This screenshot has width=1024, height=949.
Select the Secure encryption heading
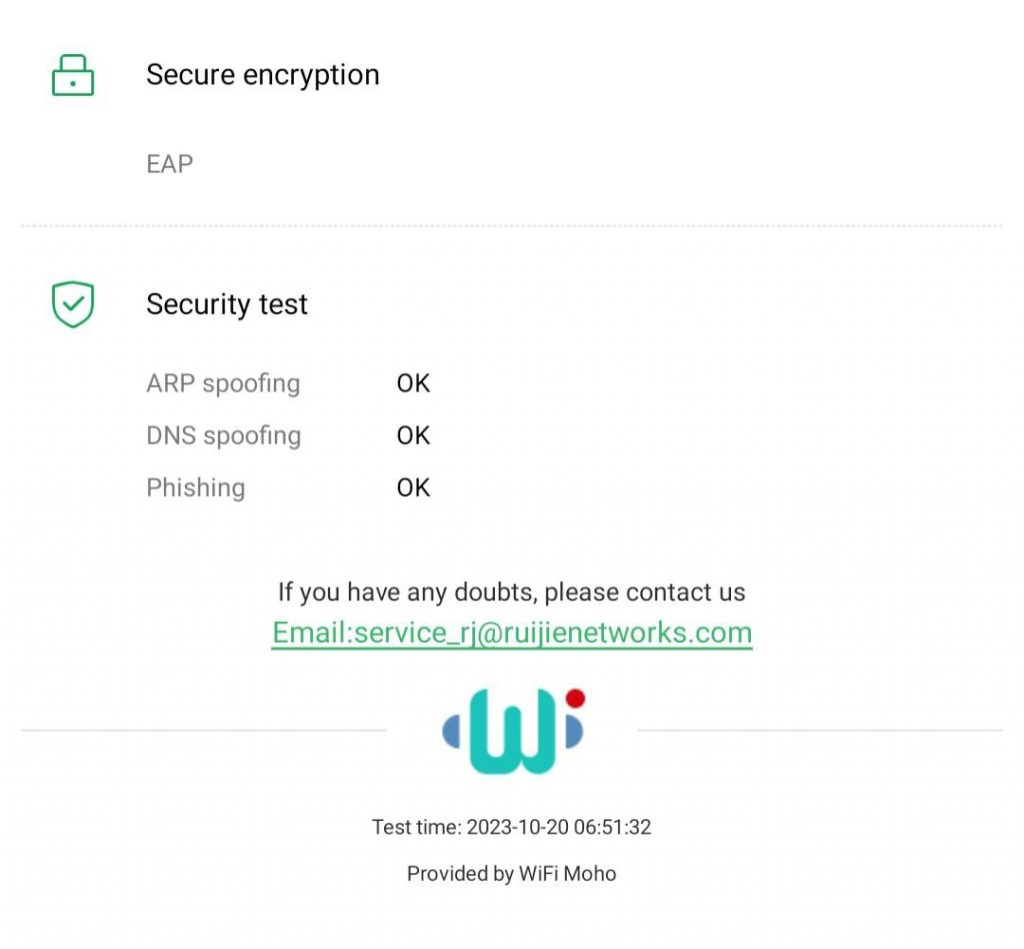click(263, 75)
